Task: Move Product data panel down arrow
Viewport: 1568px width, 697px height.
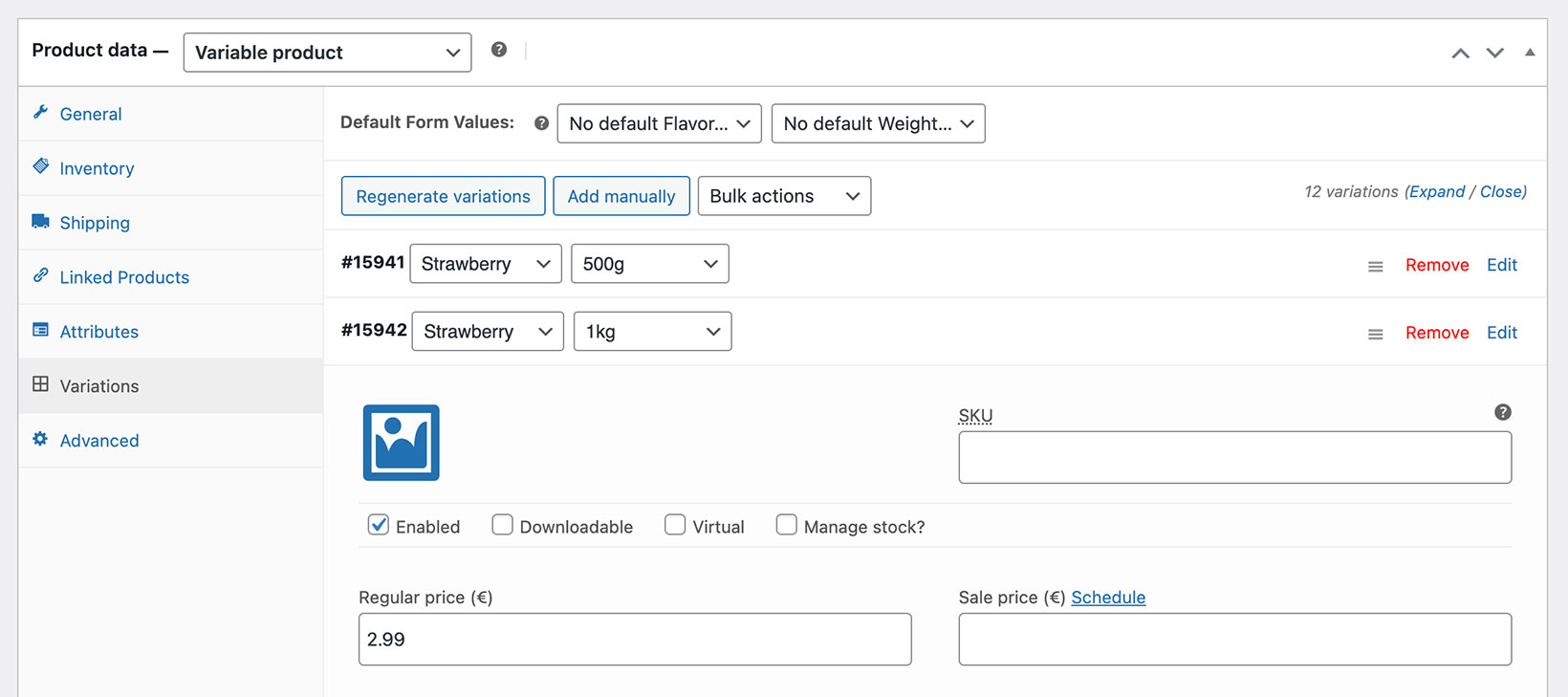Action: tap(1495, 54)
